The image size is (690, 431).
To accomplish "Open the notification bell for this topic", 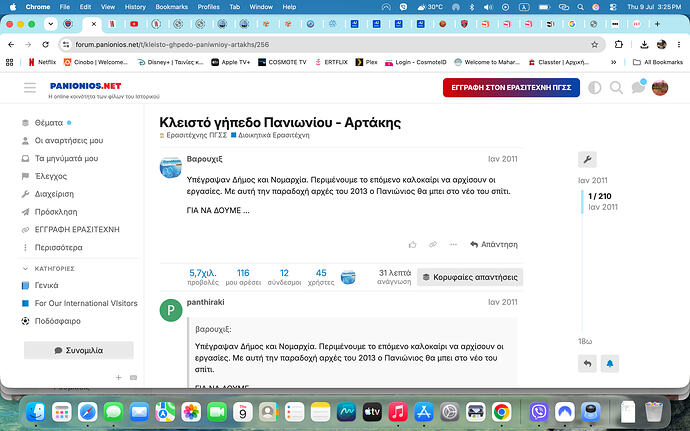I will click(610, 364).
